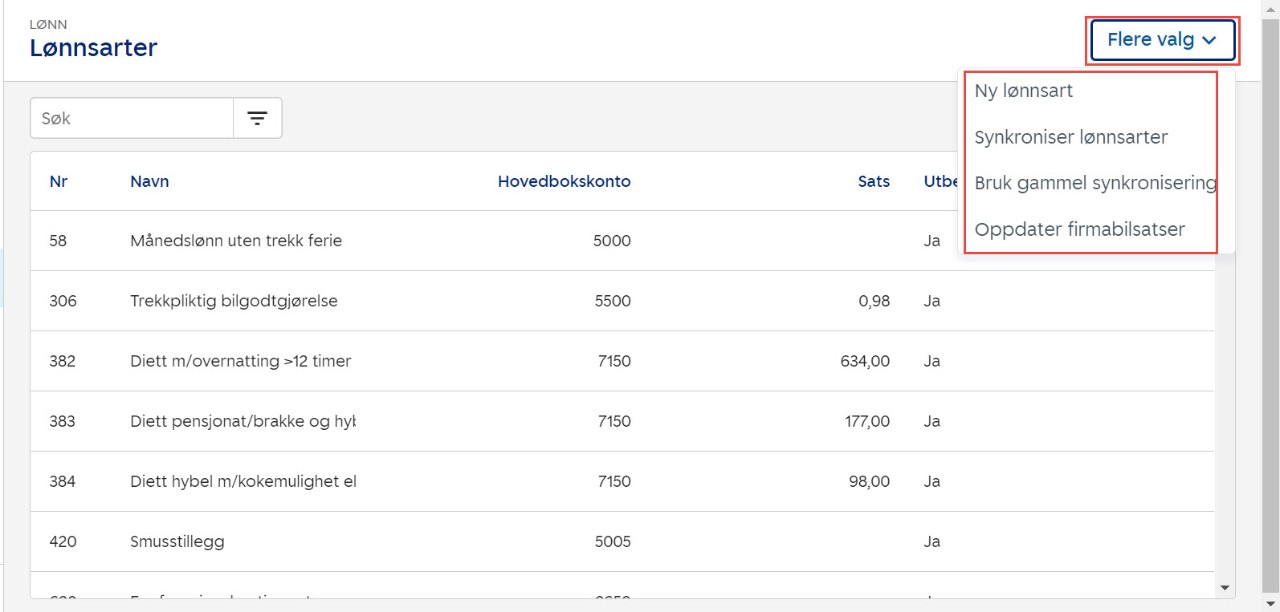Sort by Hovedbokskonto column header
This screenshot has width=1280, height=612.
(x=564, y=181)
